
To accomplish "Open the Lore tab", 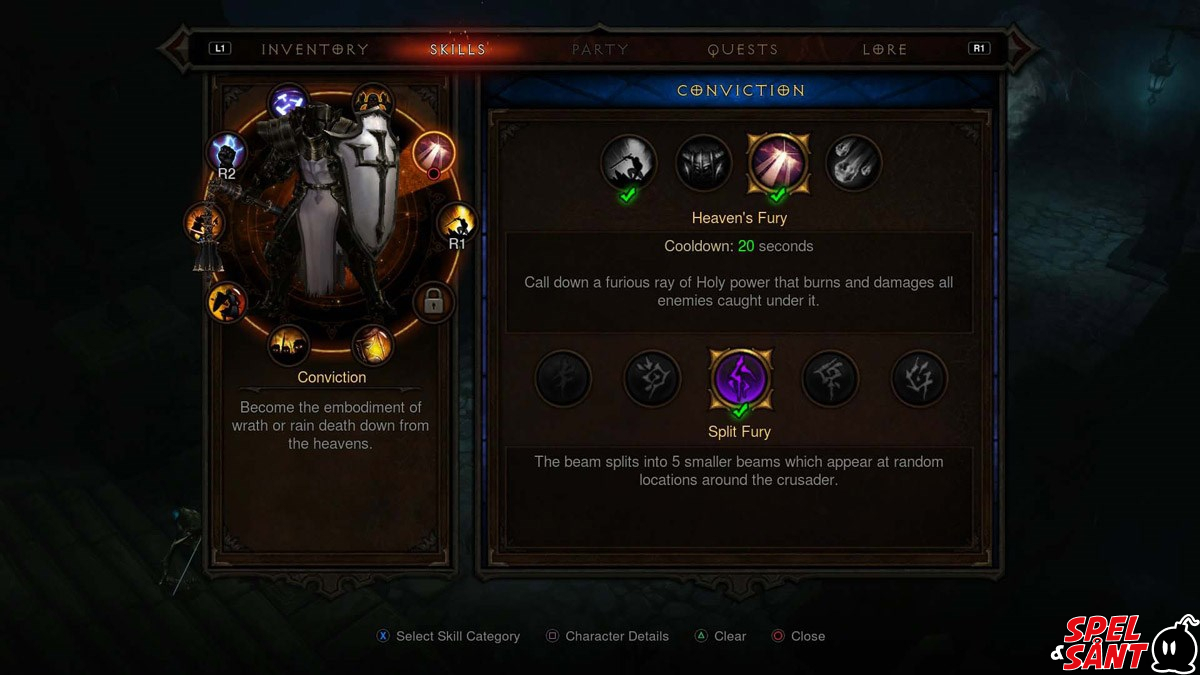I will click(x=885, y=49).
